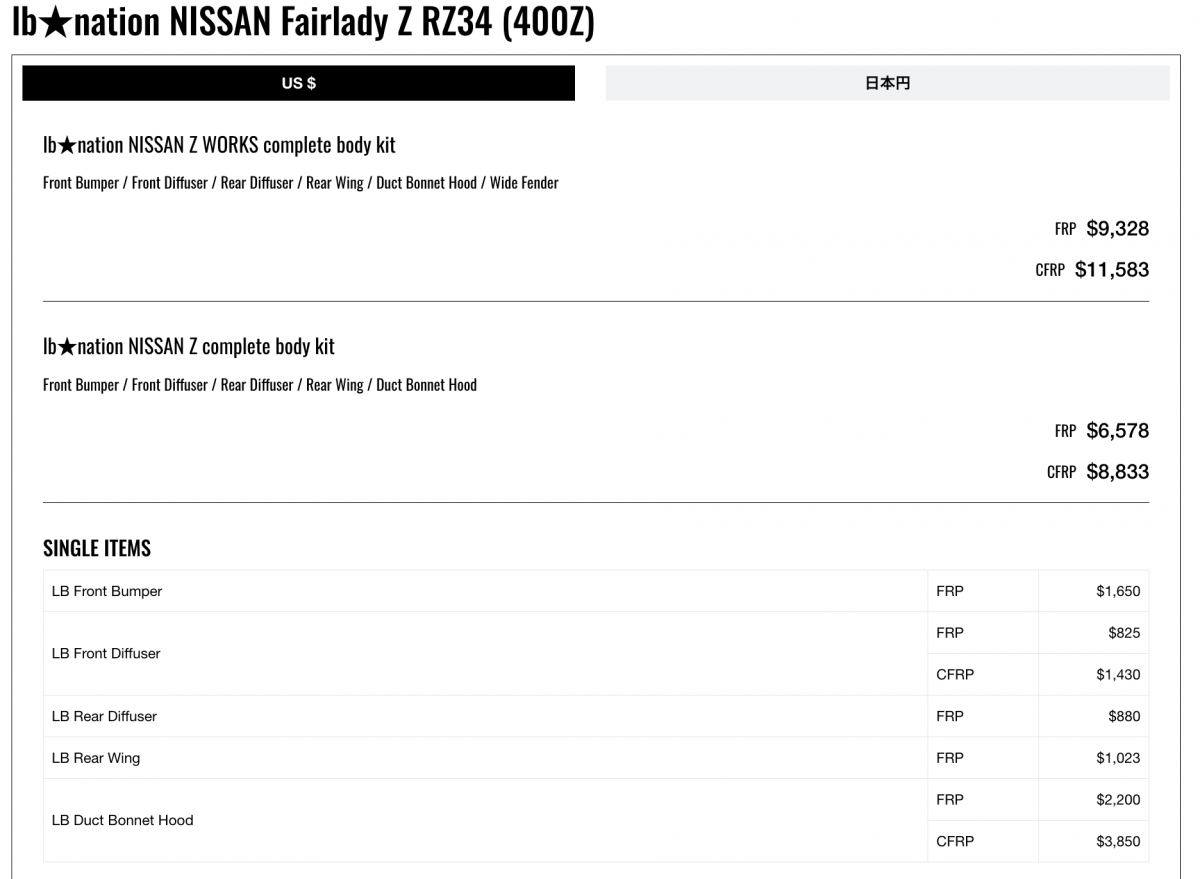Select the LB Front Diffuser item
Image resolution: width=1200 pixels, height=879 pixels.
(x=106, y=654)
